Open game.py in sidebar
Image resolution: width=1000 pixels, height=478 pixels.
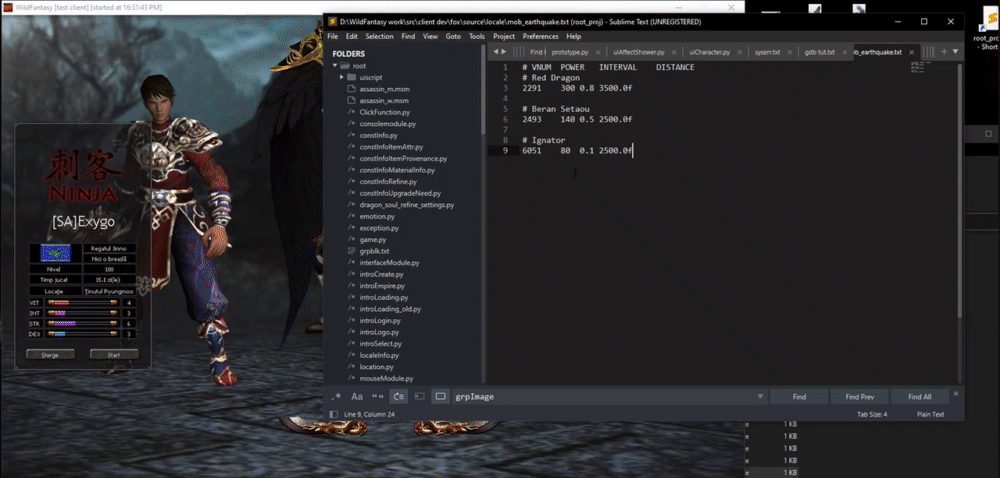click(372, 240)
